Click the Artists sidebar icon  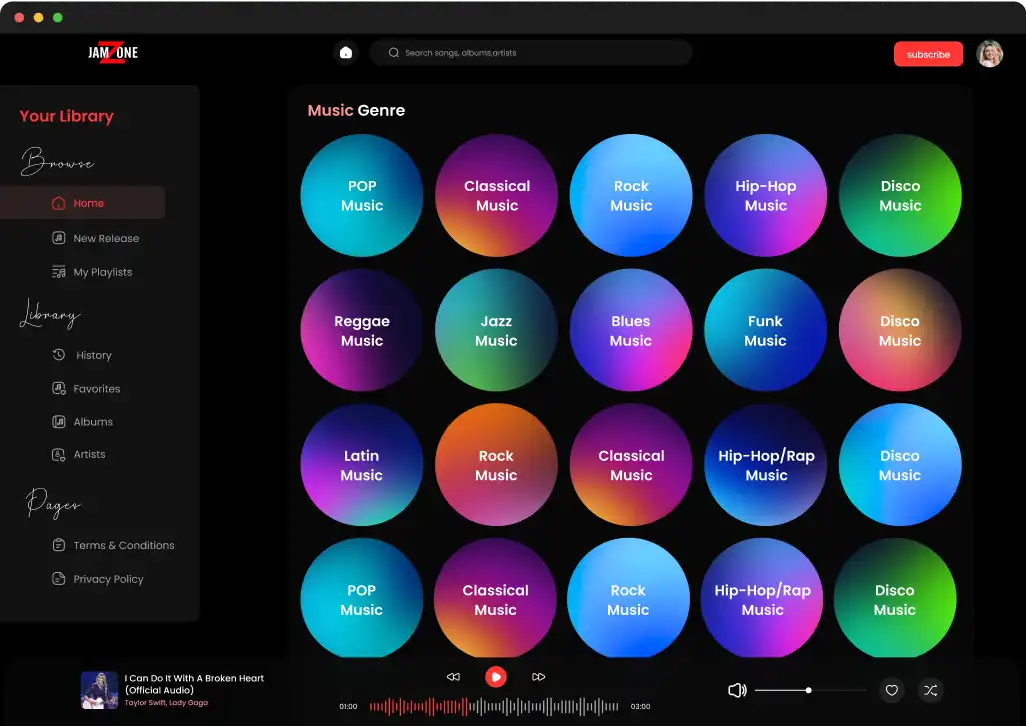coord(58,455)
